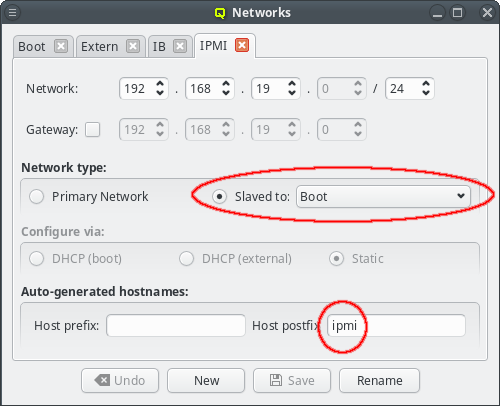The image size is (500, 406).
Task: Choose the Static radio option
Action: [x=336, y=258]
